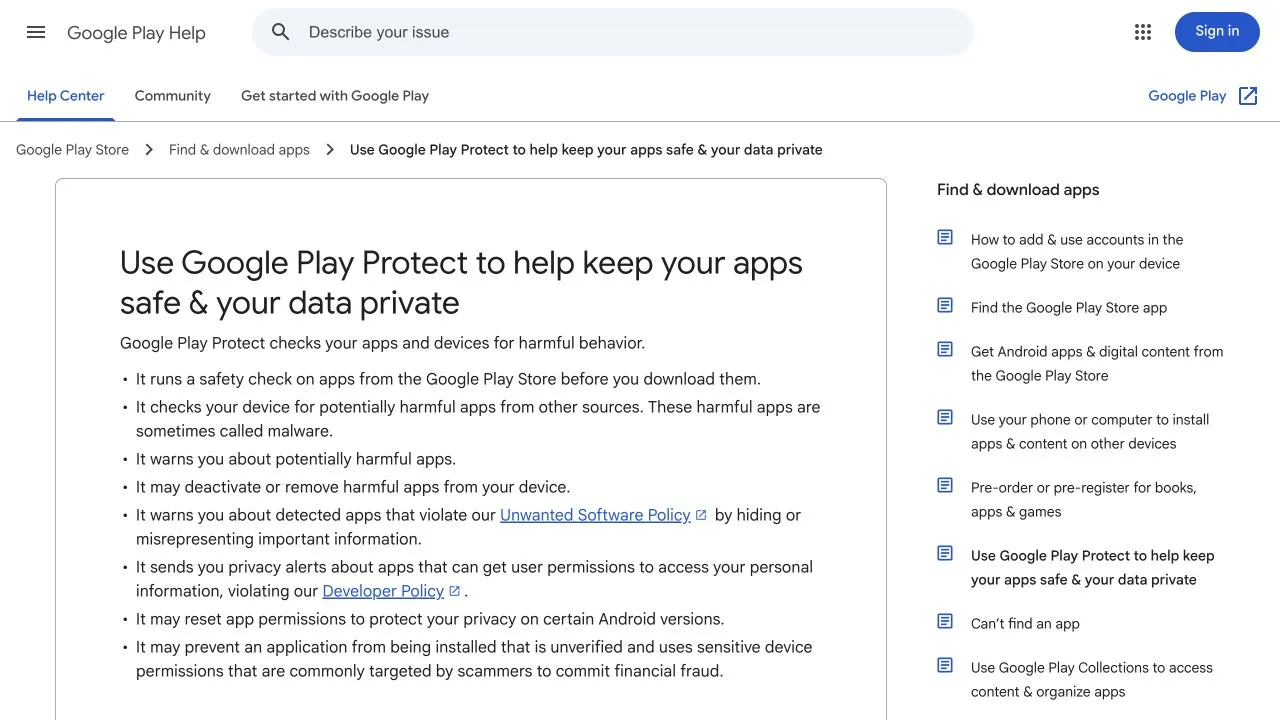This screenshot has width=1280, height=720.
Task: Open Get Android apps & digital content article
Action: coord(1097,364)
